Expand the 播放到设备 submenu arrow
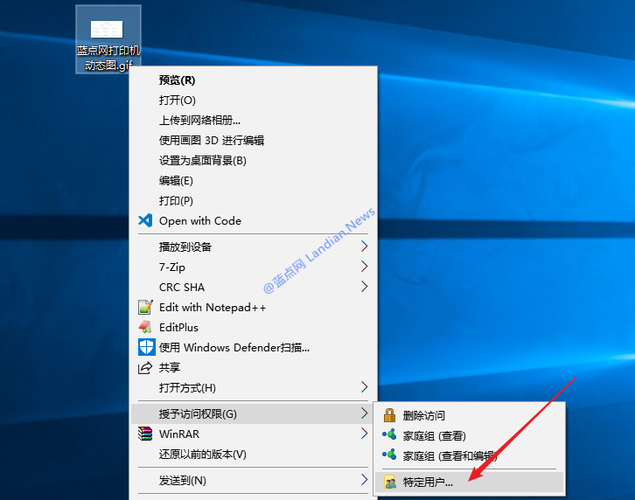 pyautogui.click(x=364, y=246)
